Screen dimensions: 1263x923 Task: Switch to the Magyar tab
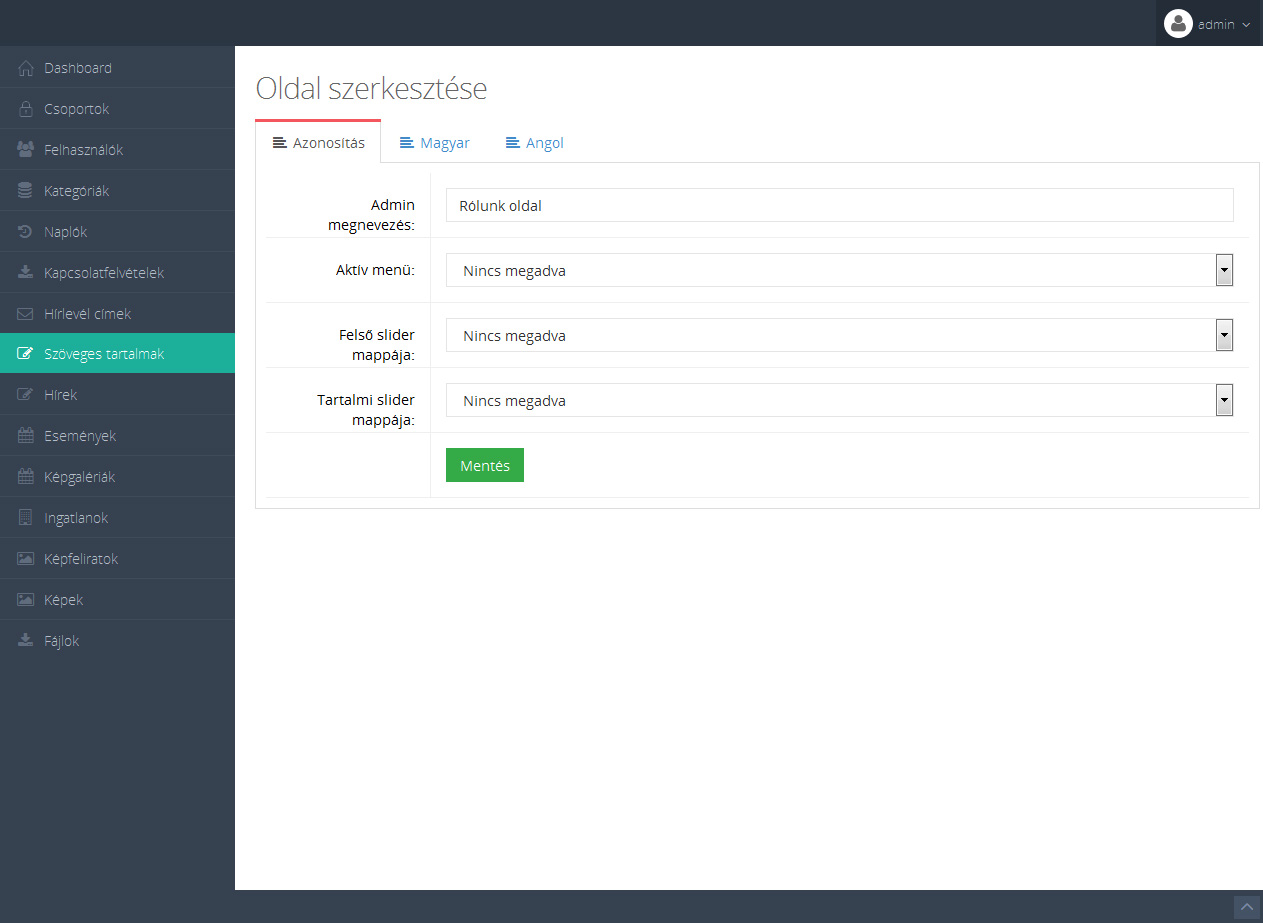[435, 143]
